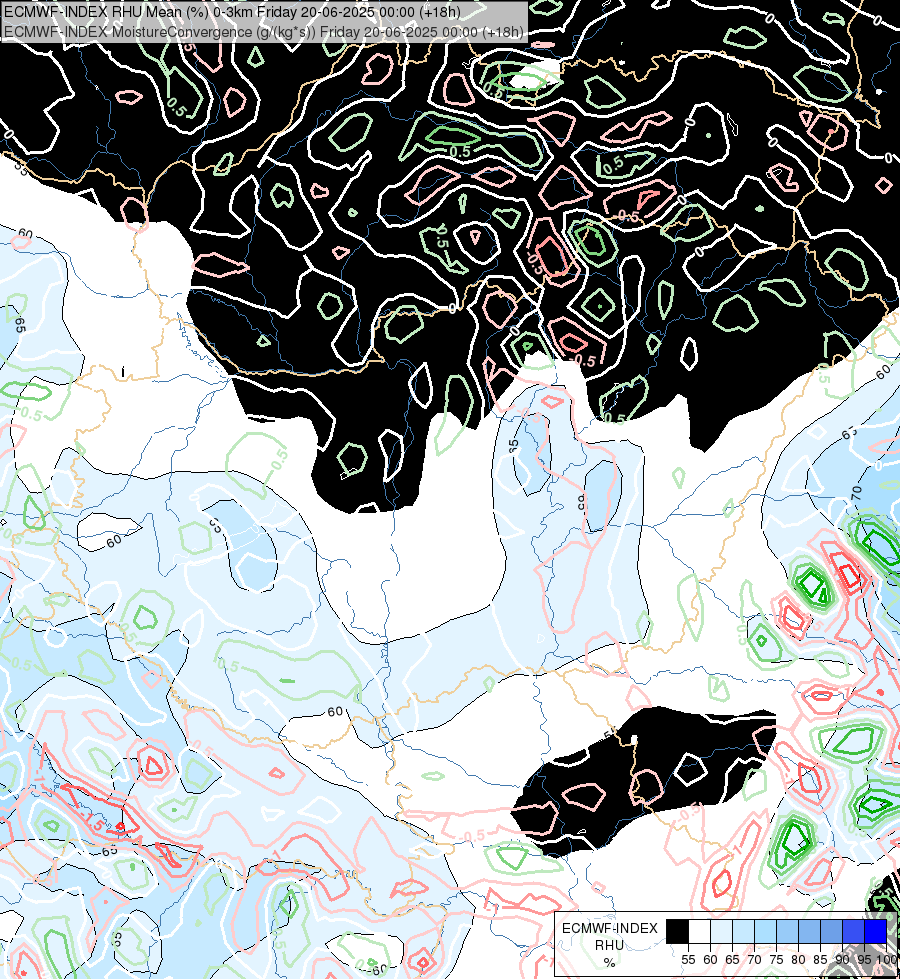
Task: Click the legend tick label 75
Action: tap(776, 960)
